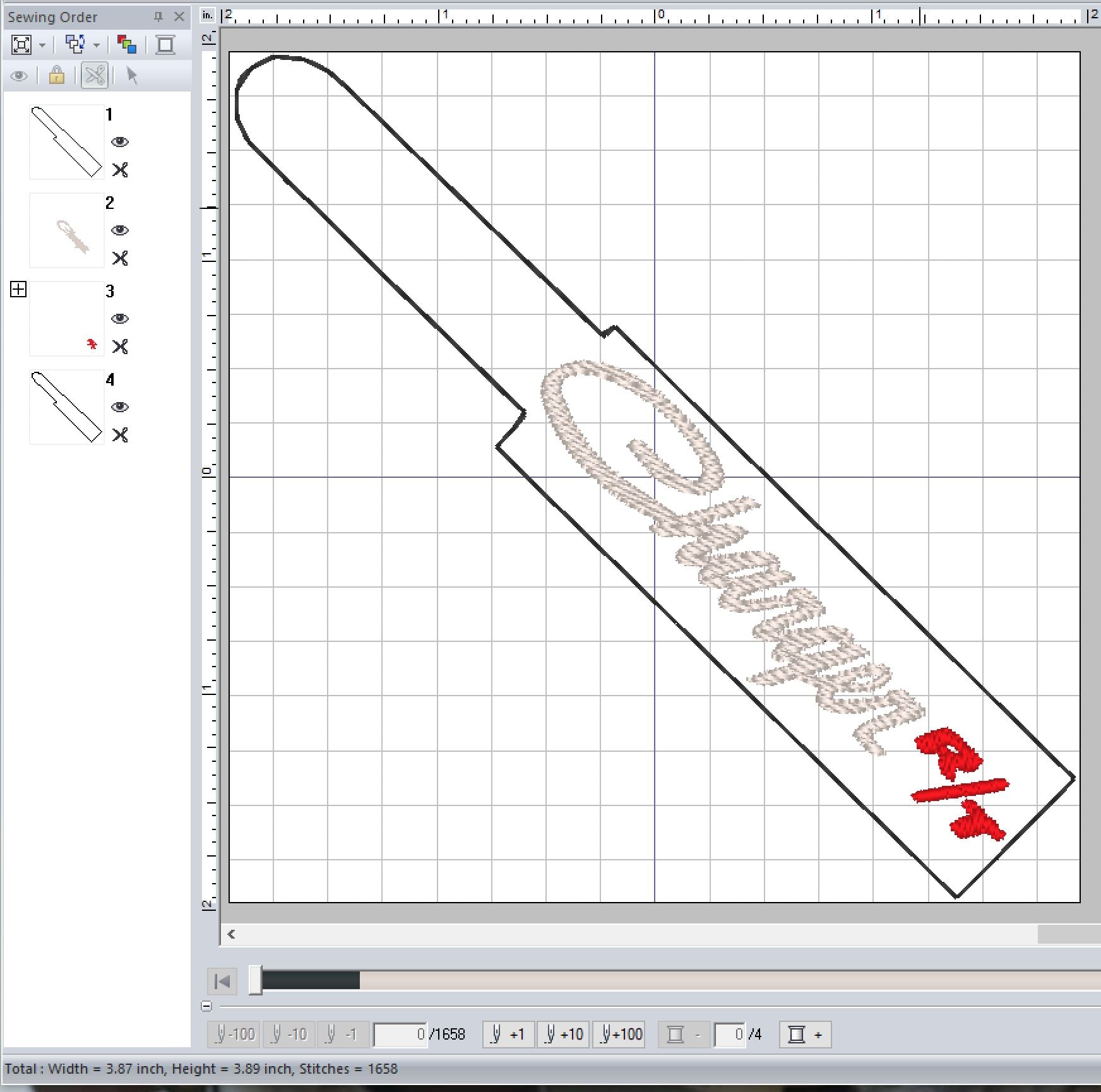Toggle visibility eye of frame 4
This screenshot has width=1101, height=1092.
coord(120,407)
